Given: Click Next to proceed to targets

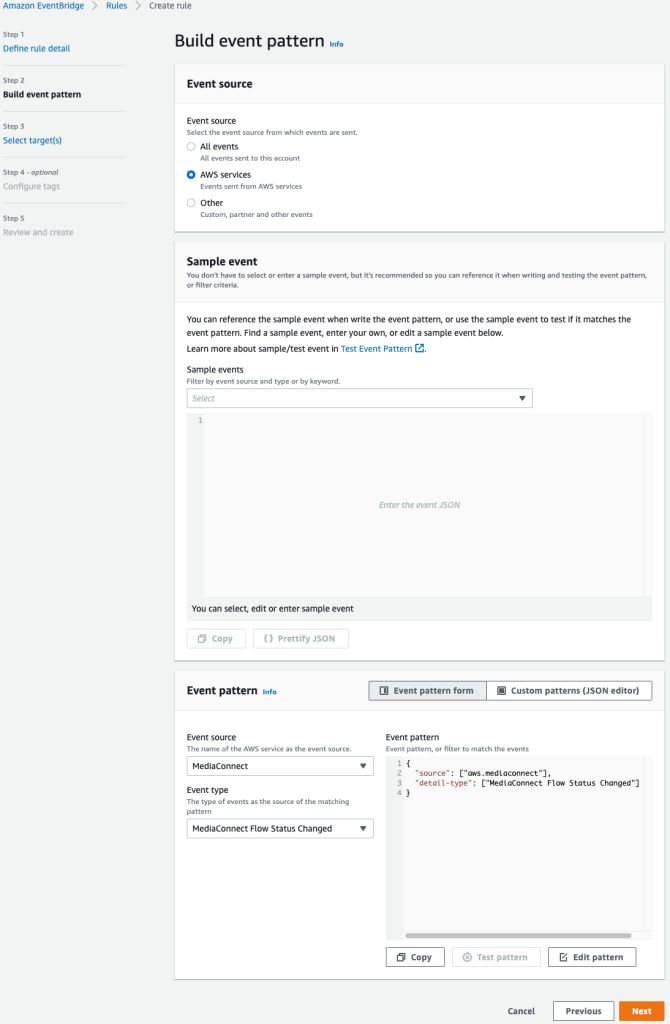Looking at the screenshot, I should click(641, 1011).
